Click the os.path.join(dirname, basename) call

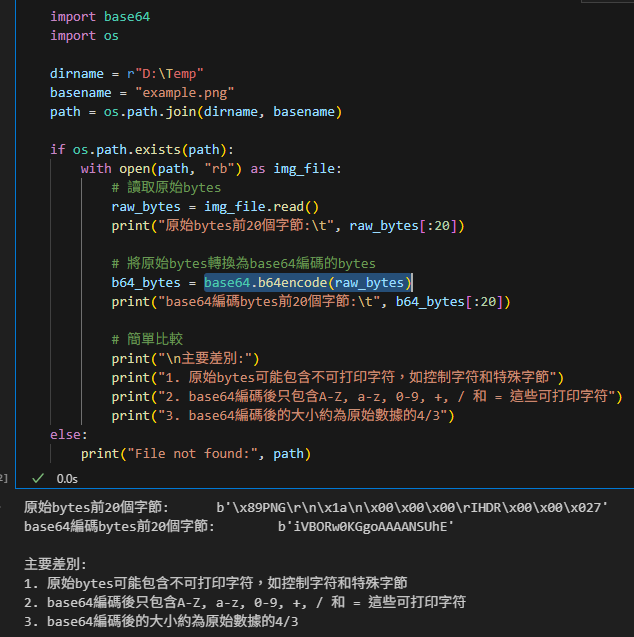tap(223, 112)
